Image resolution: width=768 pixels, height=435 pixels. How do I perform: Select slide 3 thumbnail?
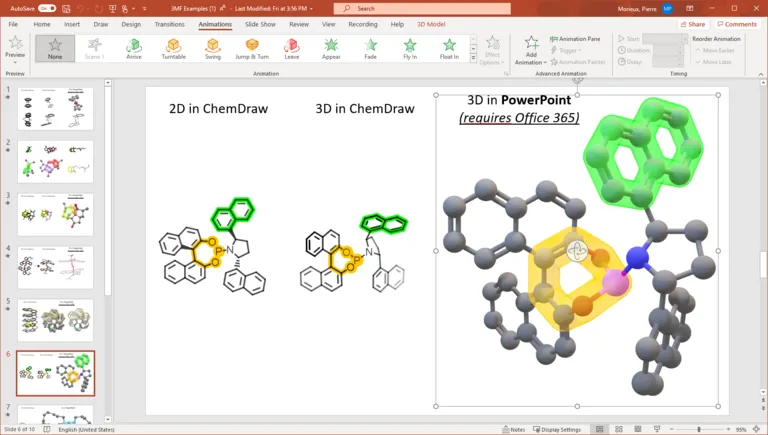(55, 215)
